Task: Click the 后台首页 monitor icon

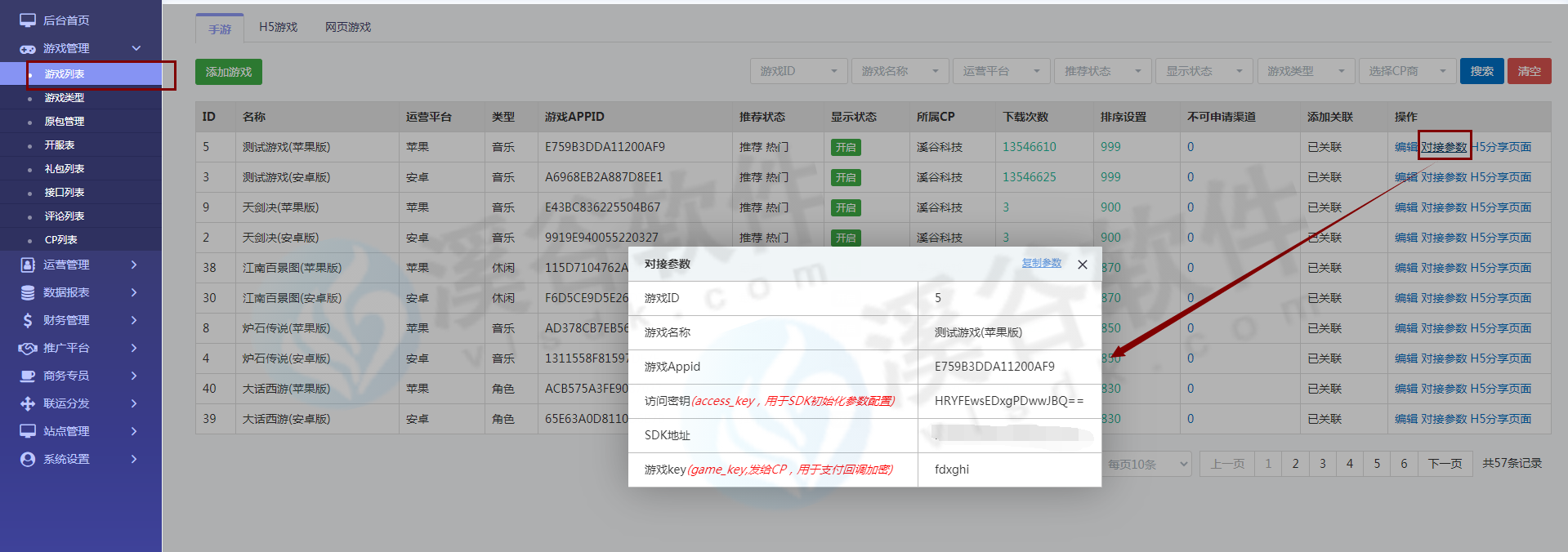Action: 28,20
